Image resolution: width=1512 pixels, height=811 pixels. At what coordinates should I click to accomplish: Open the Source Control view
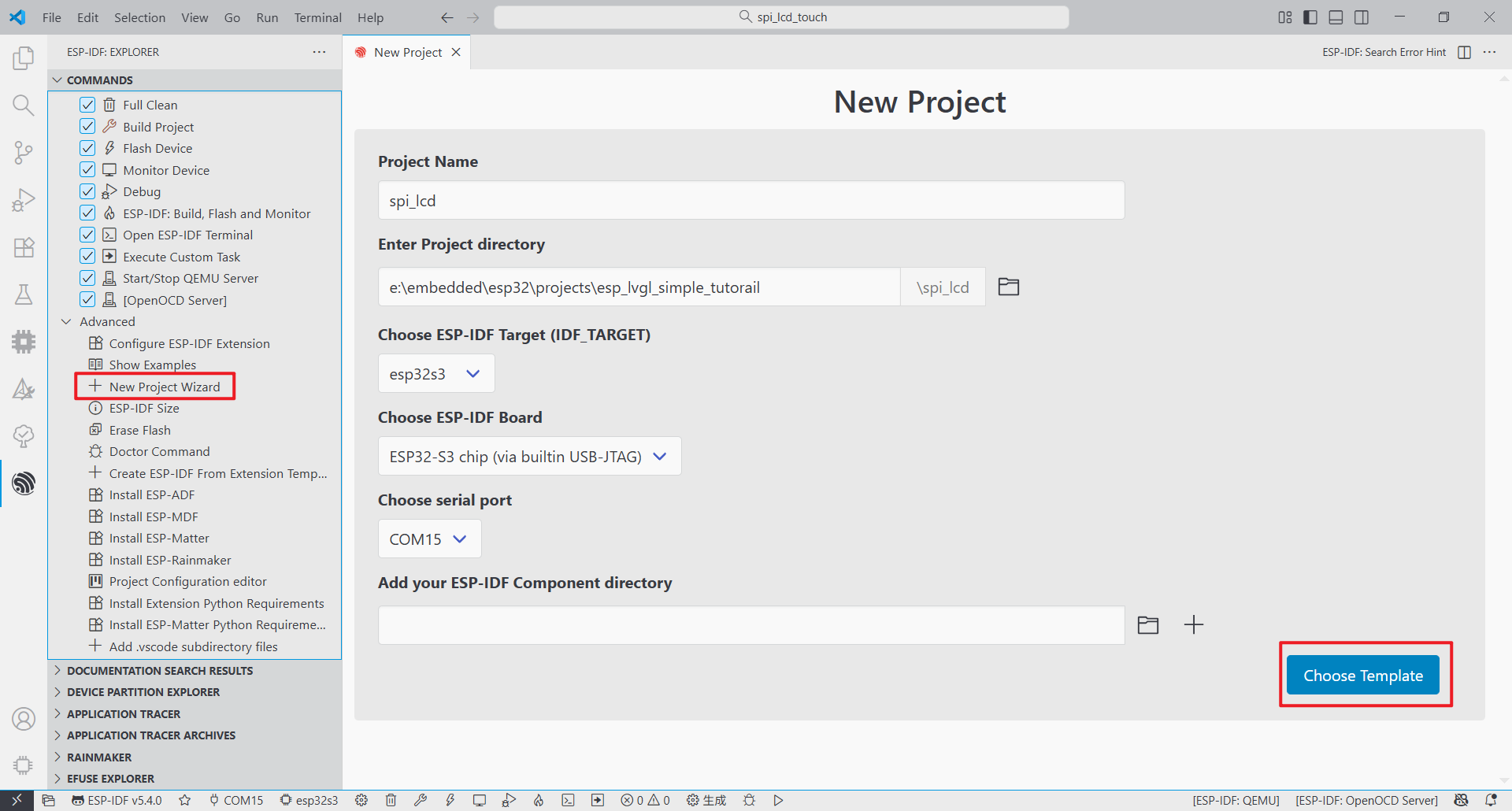point(24,152)
